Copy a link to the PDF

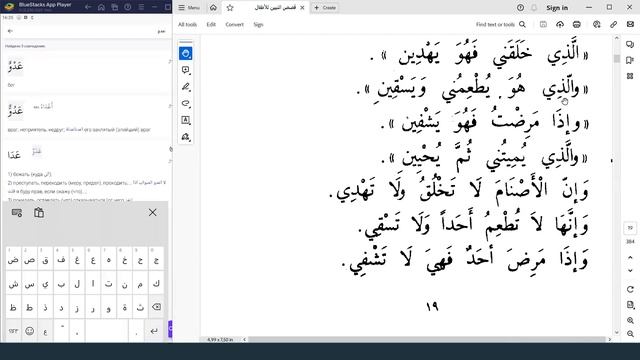[613, 24]
